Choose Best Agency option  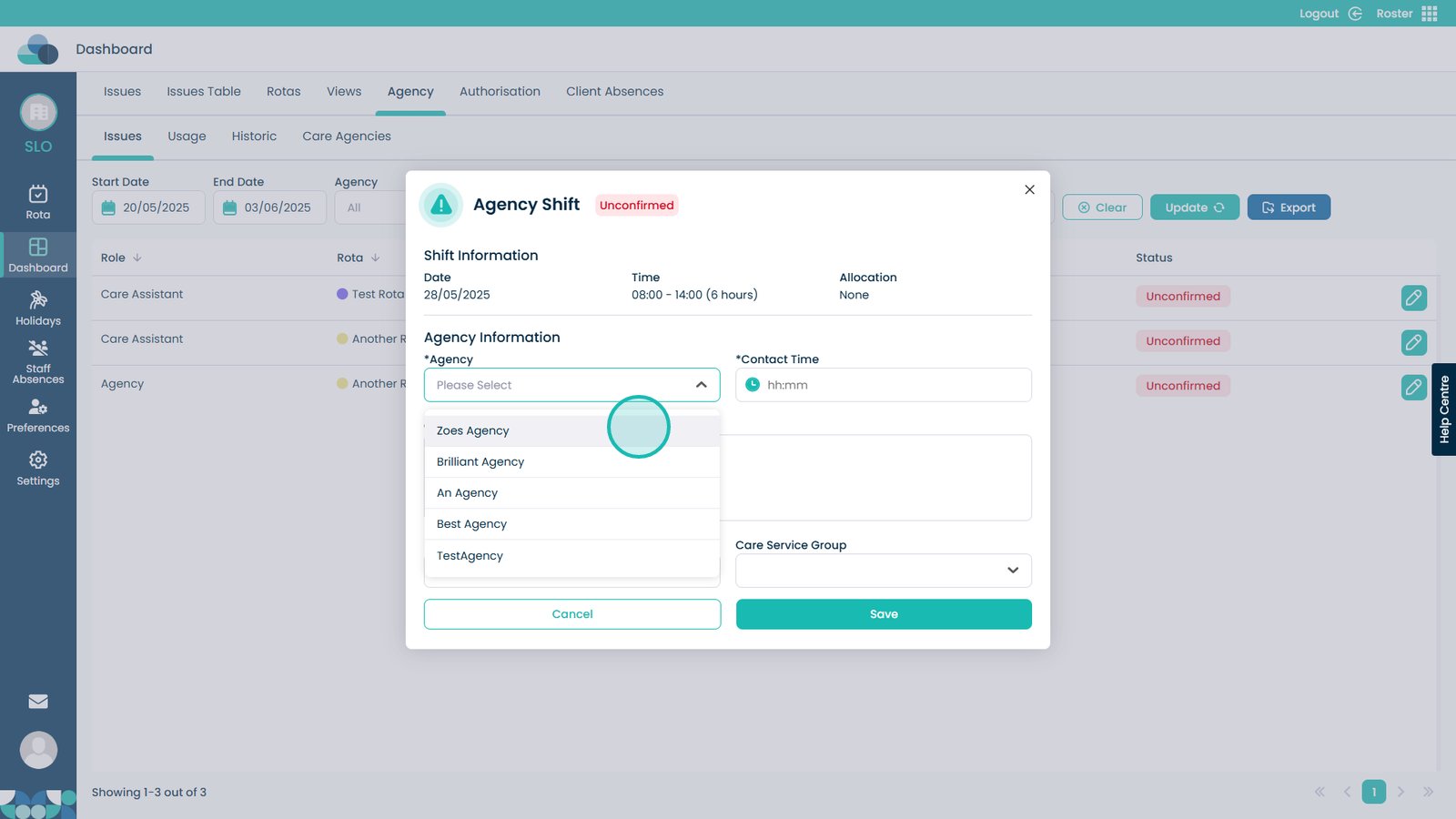(x=471, y=524)
